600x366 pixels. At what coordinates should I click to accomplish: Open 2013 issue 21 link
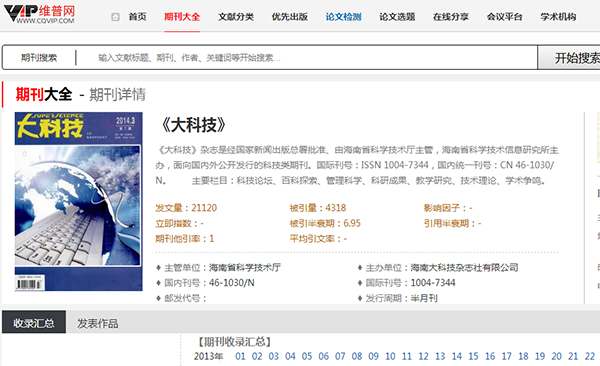coord(573,356)
